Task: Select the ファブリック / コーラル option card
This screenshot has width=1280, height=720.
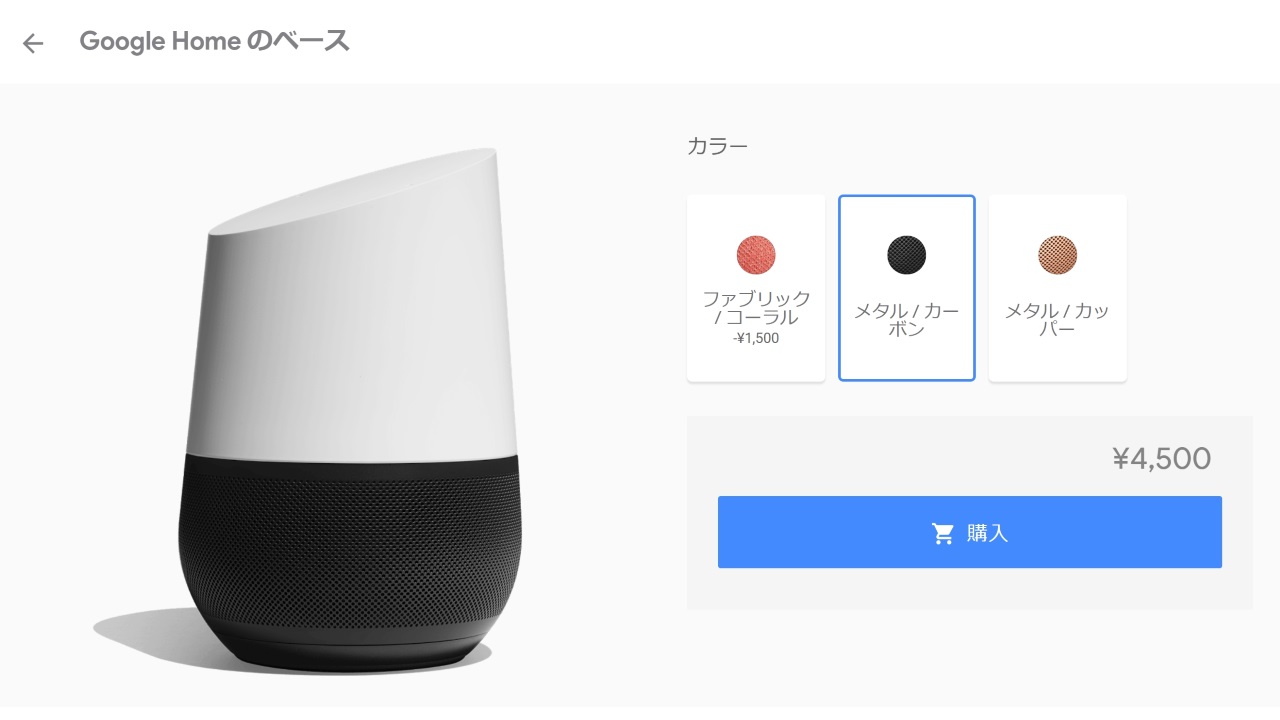Action: coord(756,288)
